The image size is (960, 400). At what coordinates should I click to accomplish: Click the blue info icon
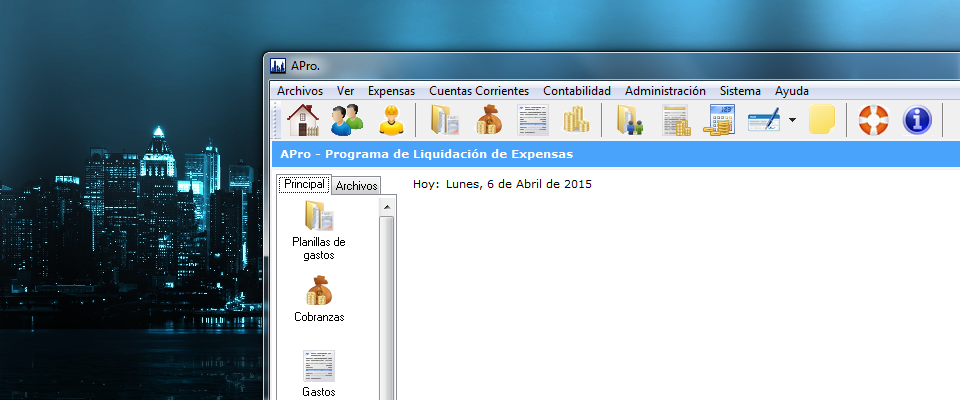pos(917,120)
